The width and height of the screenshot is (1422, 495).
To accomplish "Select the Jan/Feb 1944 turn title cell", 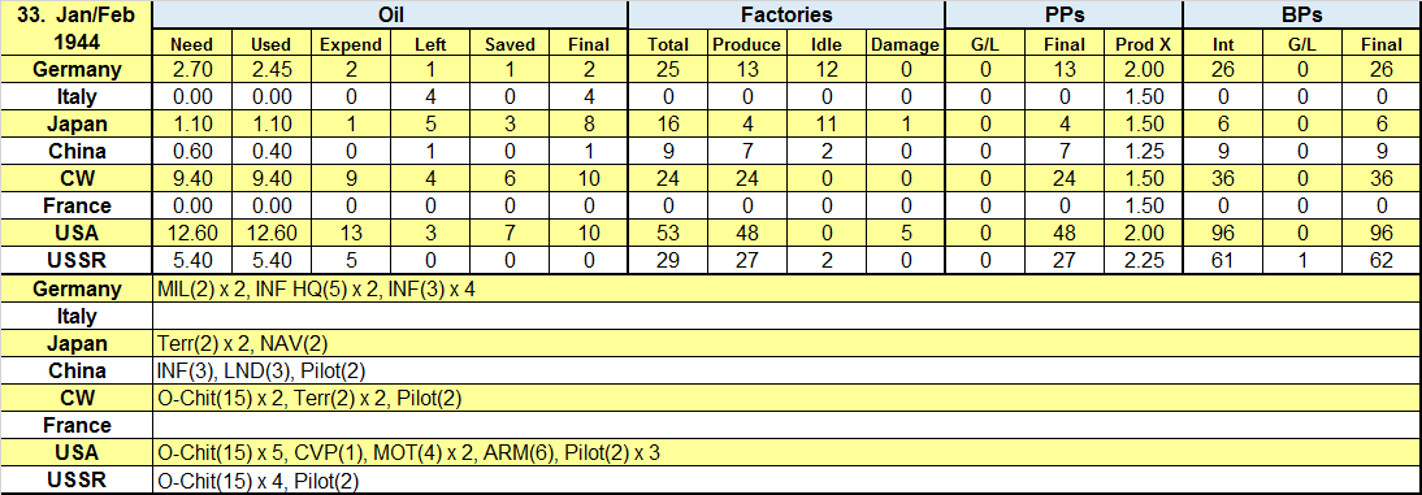I will click(77, 29).
